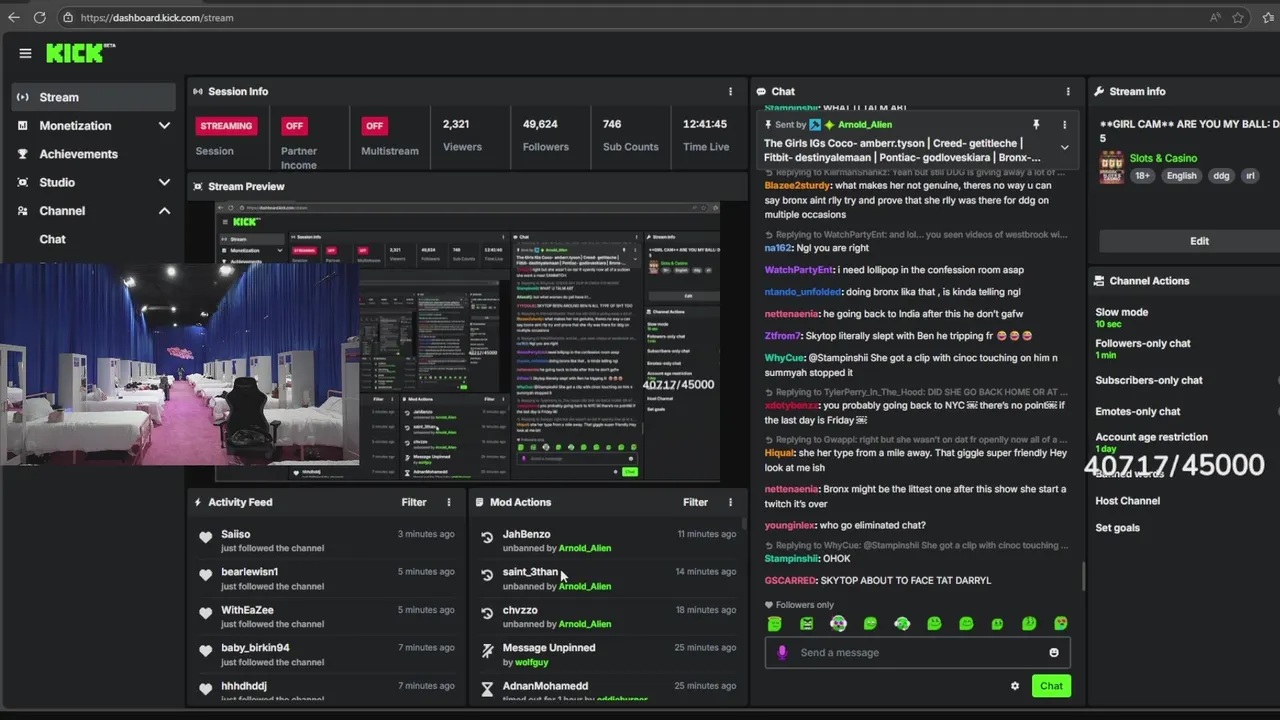Click the Mod Actions panel scrollbar

[743, 523]
